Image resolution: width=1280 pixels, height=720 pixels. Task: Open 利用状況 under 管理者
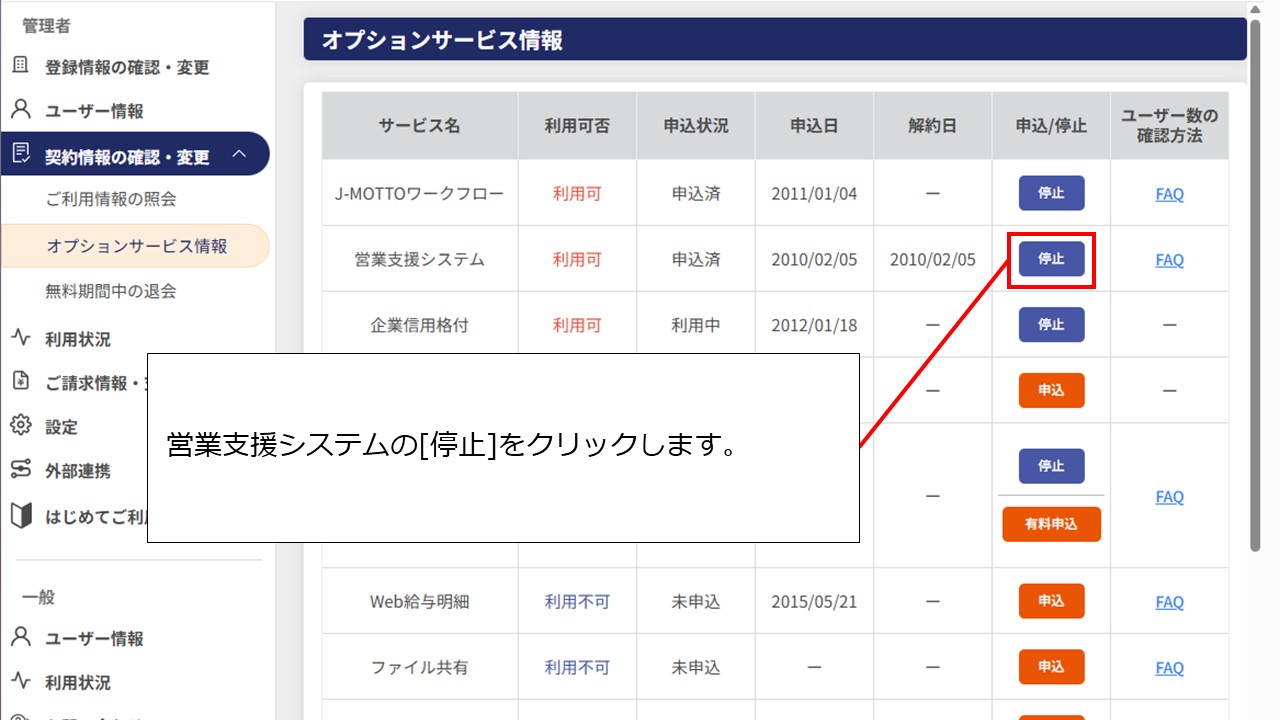78,339
